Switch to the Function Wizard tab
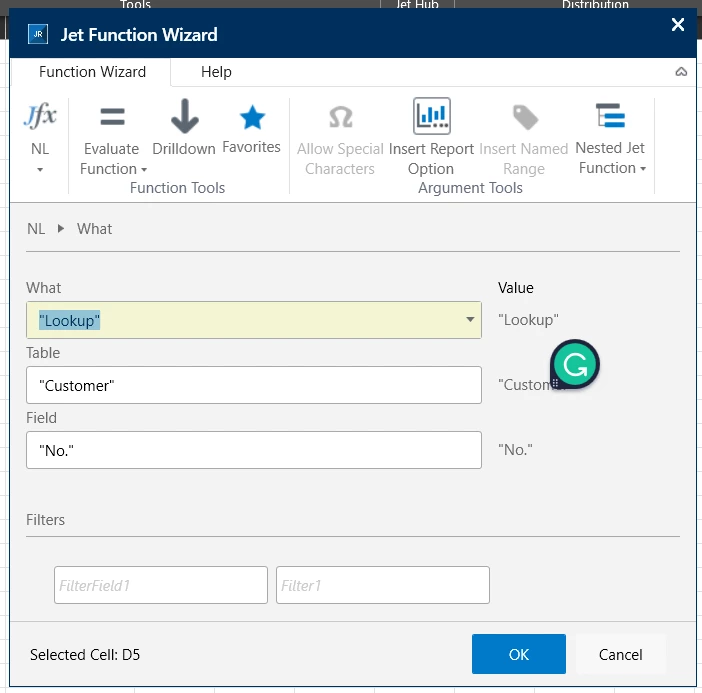Viewport: 702px width, 693px height. tap(92, 72)
